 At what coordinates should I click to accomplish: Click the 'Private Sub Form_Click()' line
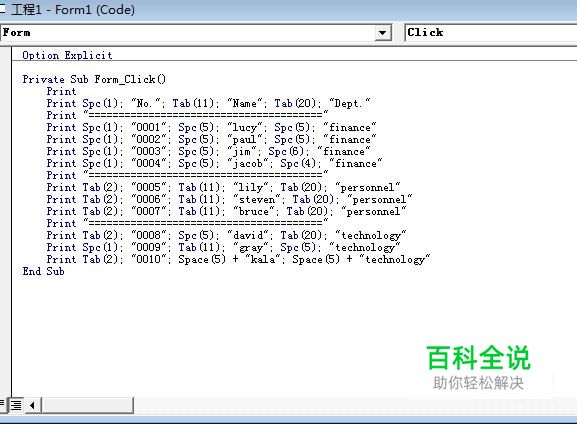[94, 79]
